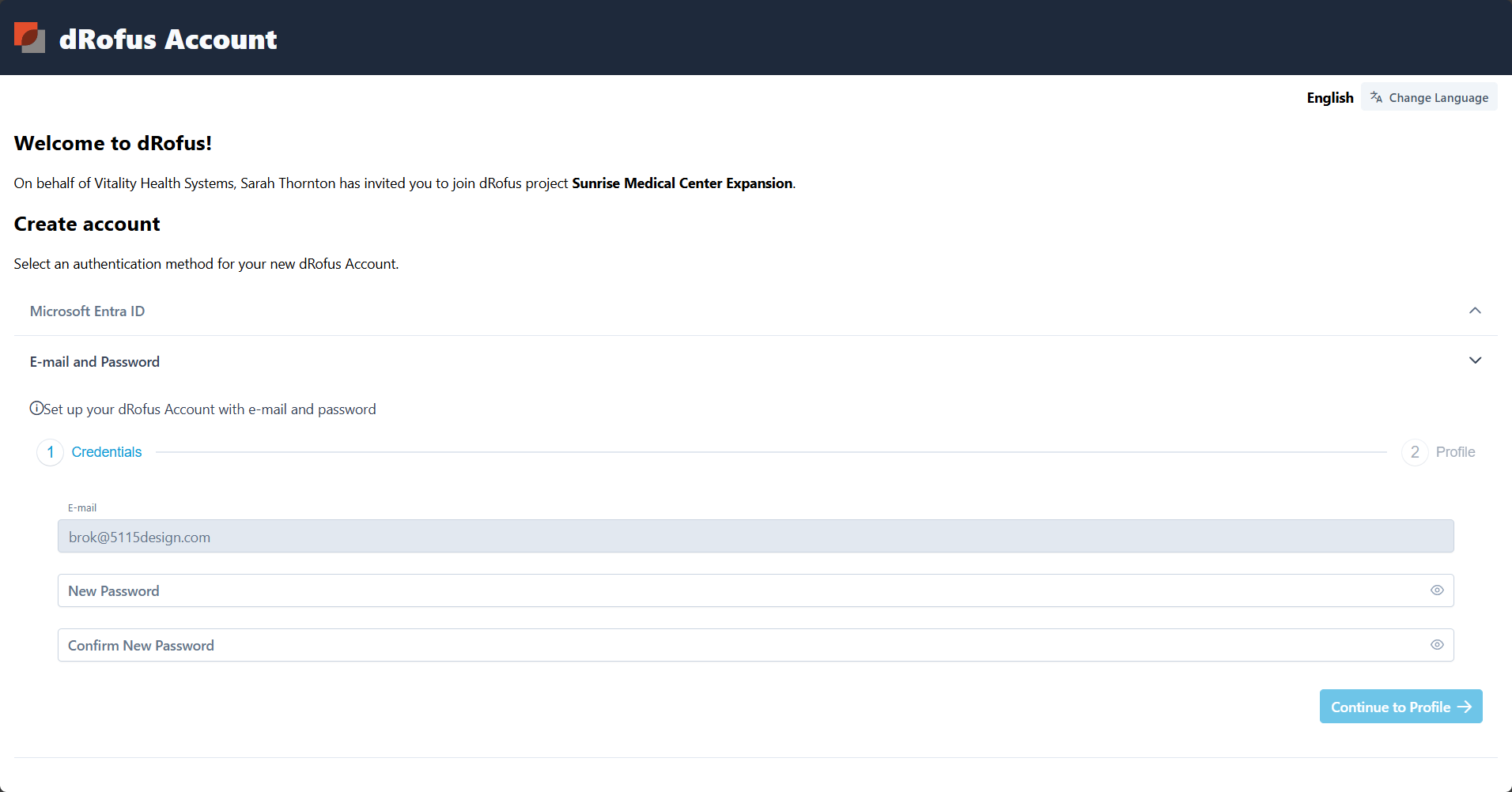1512x792 pixels.
Task: Click the E-mail and Password chevron
Action: click(1475, 360)
